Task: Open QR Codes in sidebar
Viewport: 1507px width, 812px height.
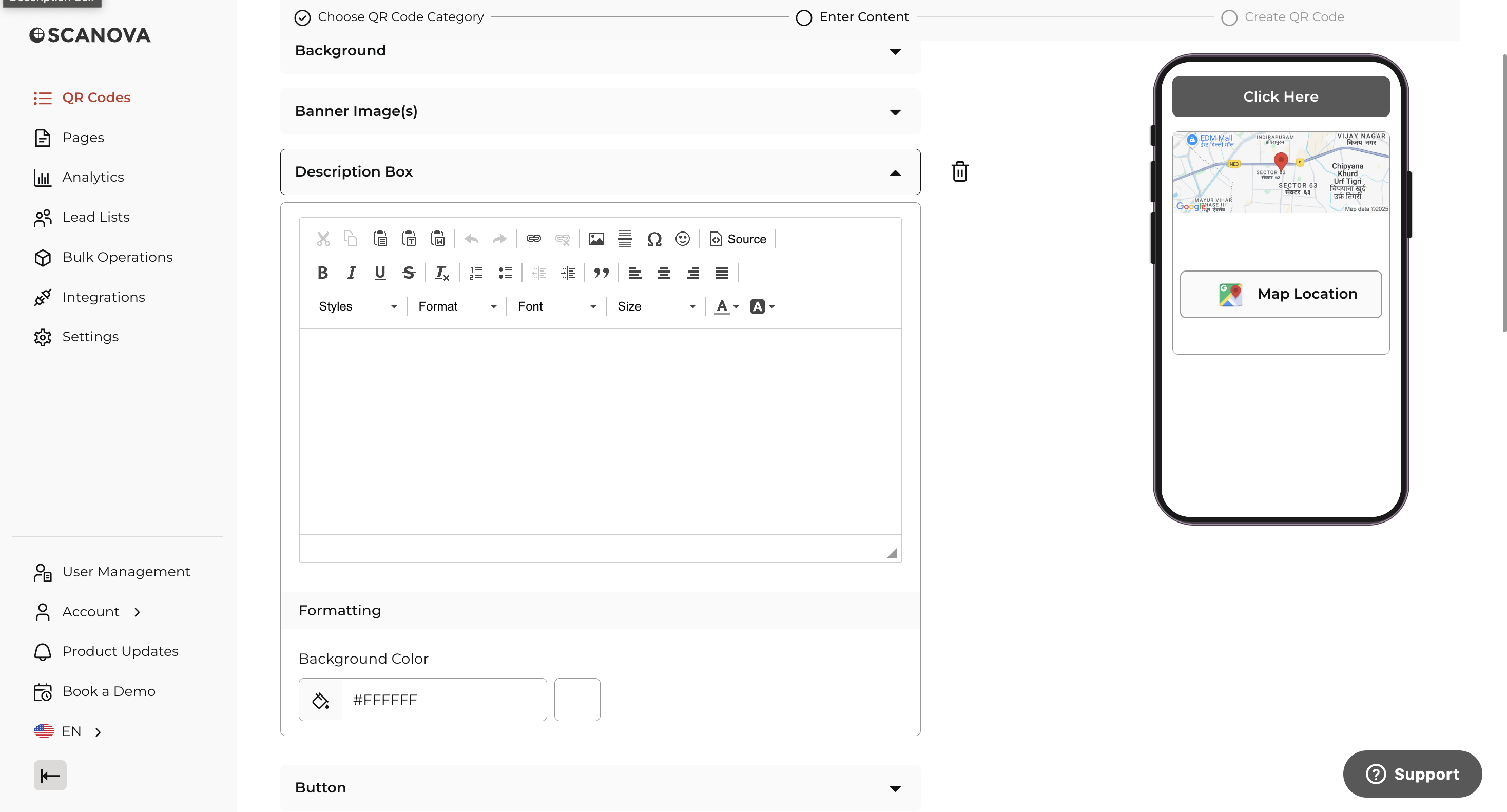Action: pyautogui.click(x=82, y=98)
